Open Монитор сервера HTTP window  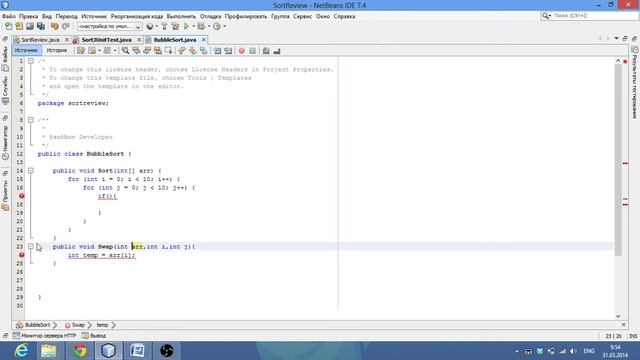[x=44, y=336]
